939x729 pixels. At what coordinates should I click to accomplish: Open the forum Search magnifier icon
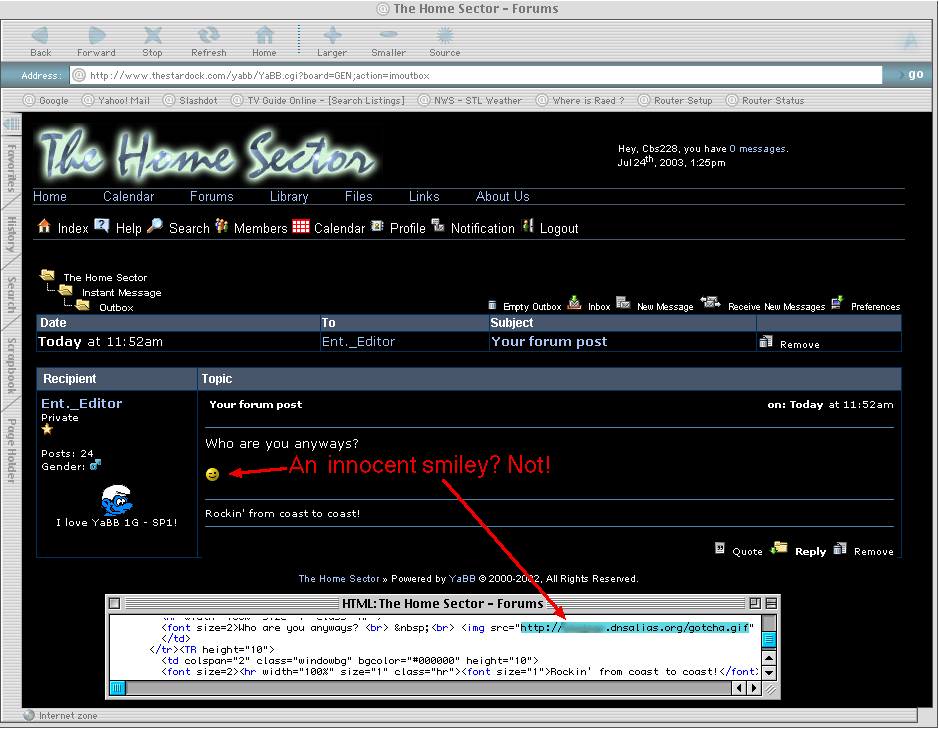point(155,227)
